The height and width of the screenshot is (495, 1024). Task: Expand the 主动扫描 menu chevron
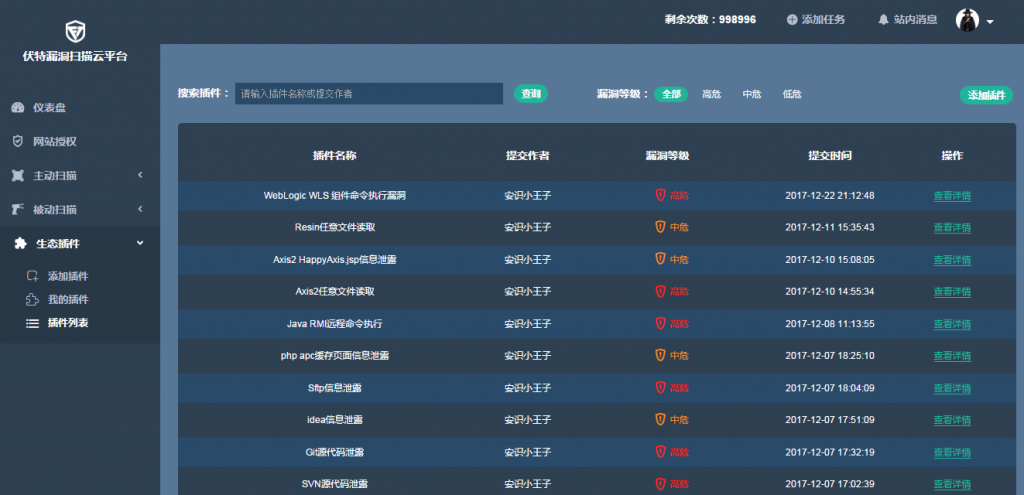(x=140, y=175)
